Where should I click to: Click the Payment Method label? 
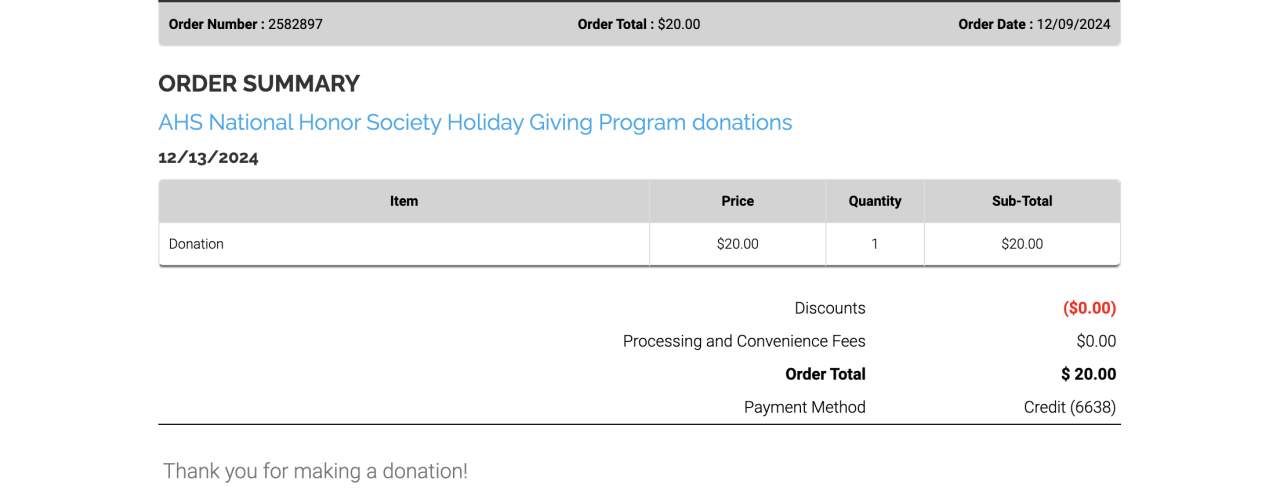(x=805, y=407)
